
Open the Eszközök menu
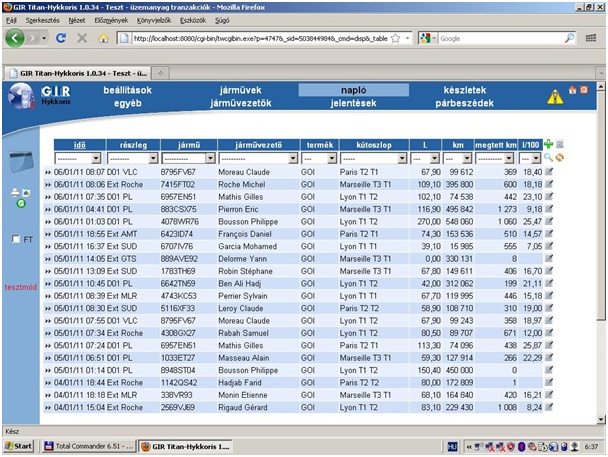coord(193,21)
